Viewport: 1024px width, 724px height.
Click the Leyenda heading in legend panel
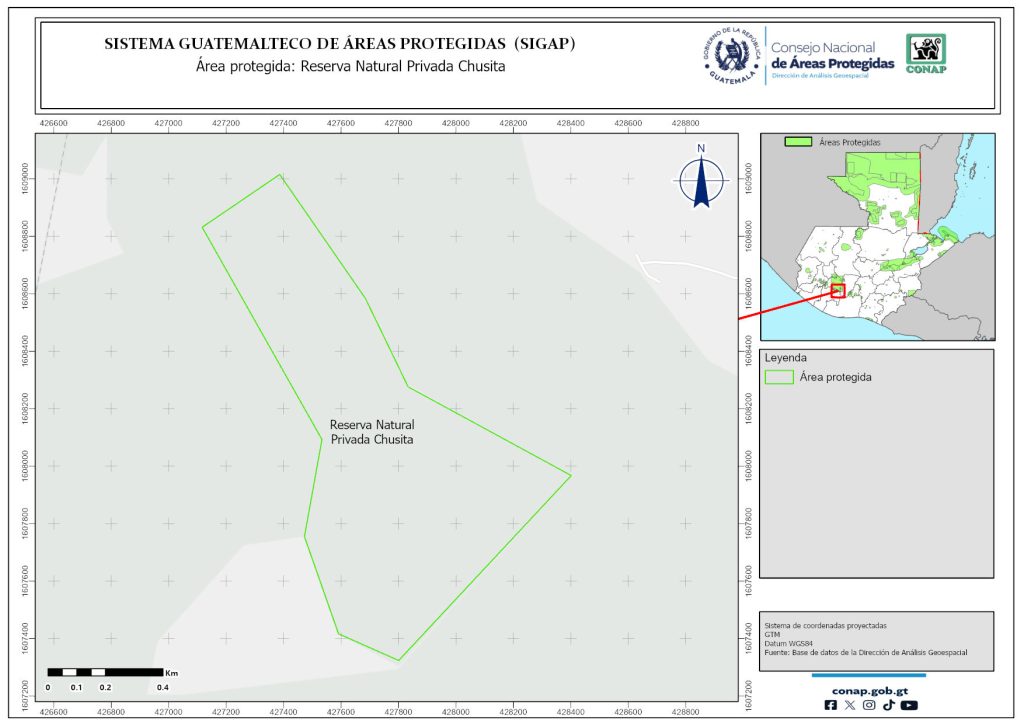click(x=785, y=357)
